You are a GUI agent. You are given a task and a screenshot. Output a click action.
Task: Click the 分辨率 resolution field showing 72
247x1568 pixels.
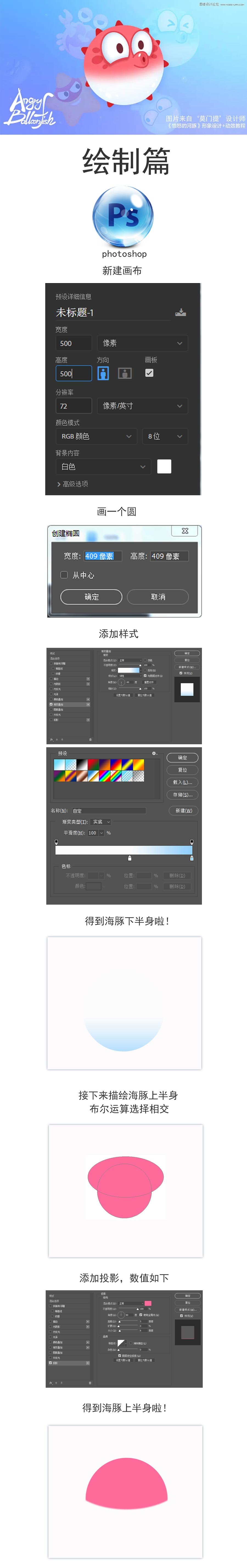pos(73,406)
